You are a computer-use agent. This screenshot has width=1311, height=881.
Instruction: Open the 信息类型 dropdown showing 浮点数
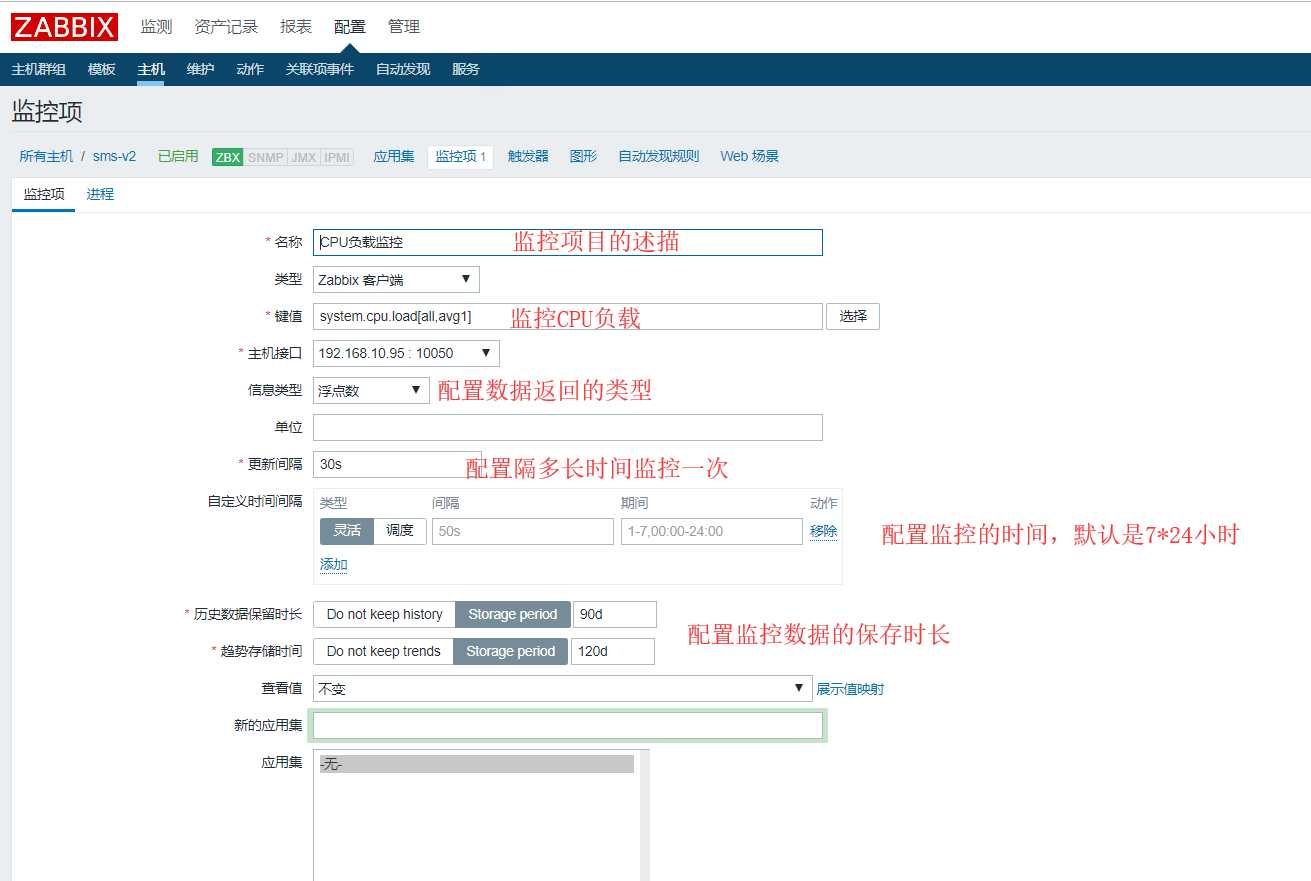[371, 390]
